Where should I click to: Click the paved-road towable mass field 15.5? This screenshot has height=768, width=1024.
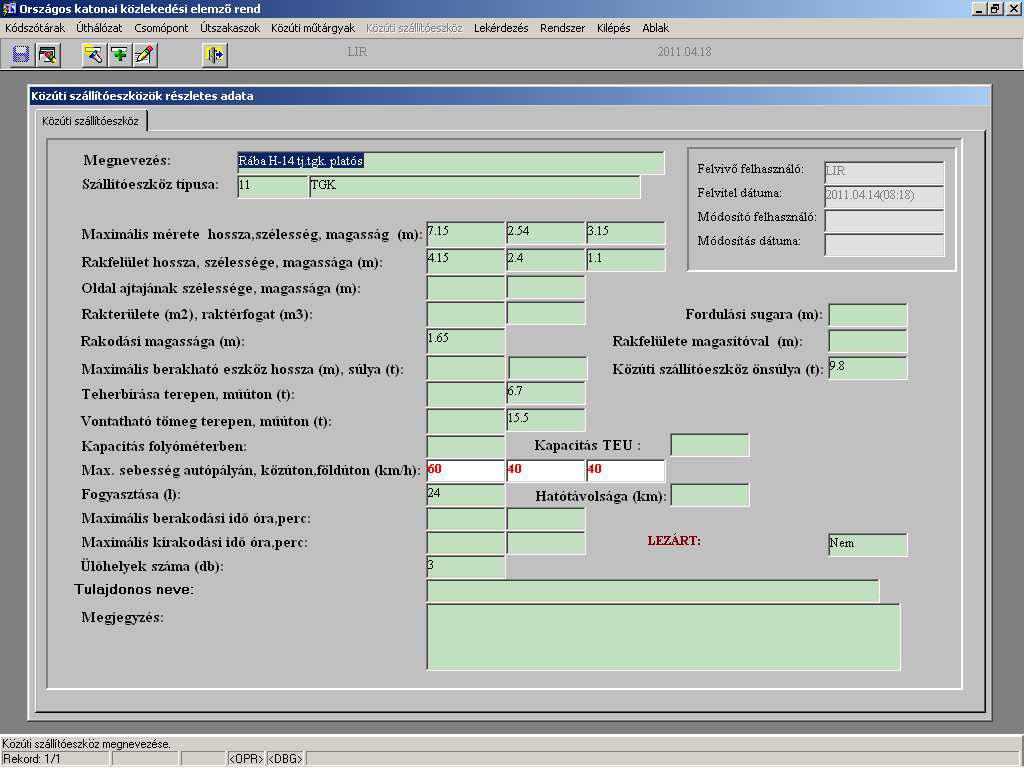546,420
